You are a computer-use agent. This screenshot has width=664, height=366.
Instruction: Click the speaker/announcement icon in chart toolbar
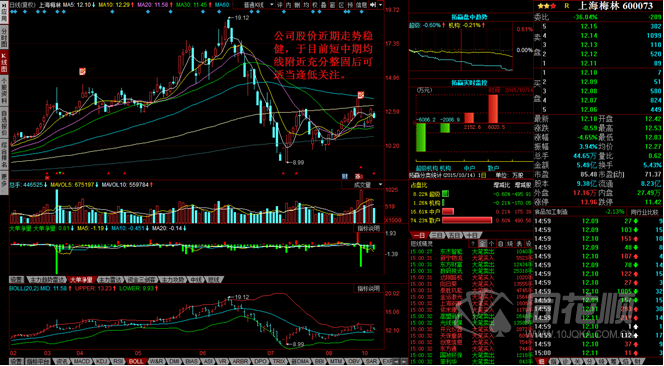(x=373, y=5)
